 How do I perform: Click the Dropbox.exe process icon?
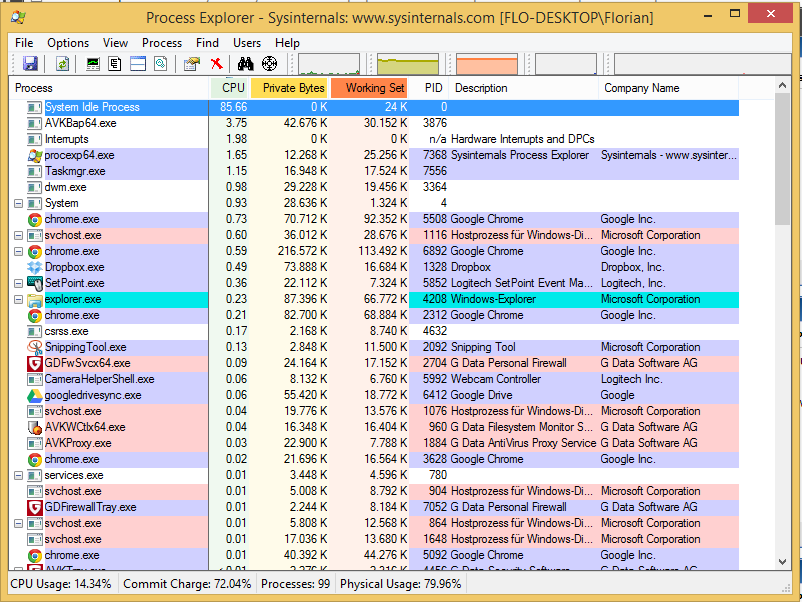pos(35,267)
